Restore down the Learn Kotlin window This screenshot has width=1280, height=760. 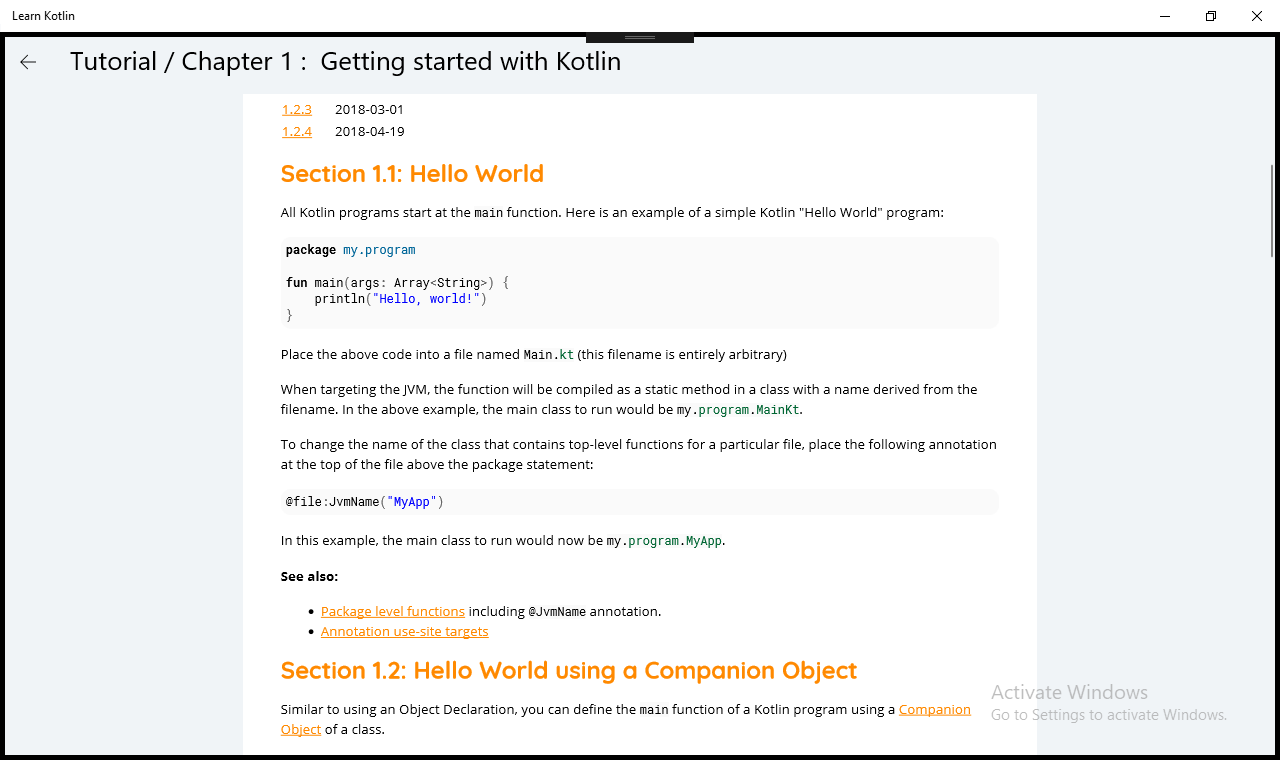coord(1211,16)
